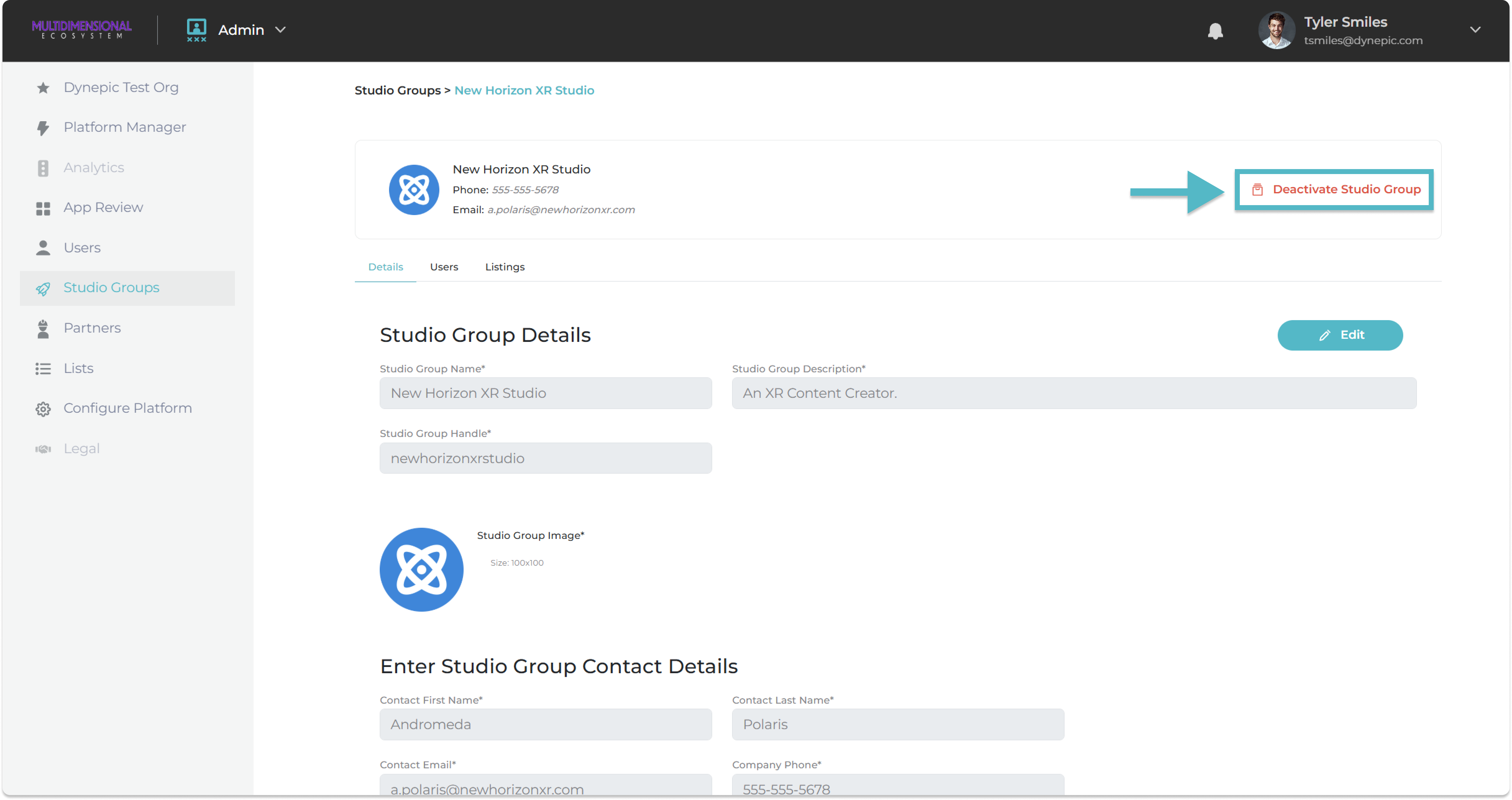1512x800 pixels.
Task: Open the Listings tab
Action: (504, 267)
